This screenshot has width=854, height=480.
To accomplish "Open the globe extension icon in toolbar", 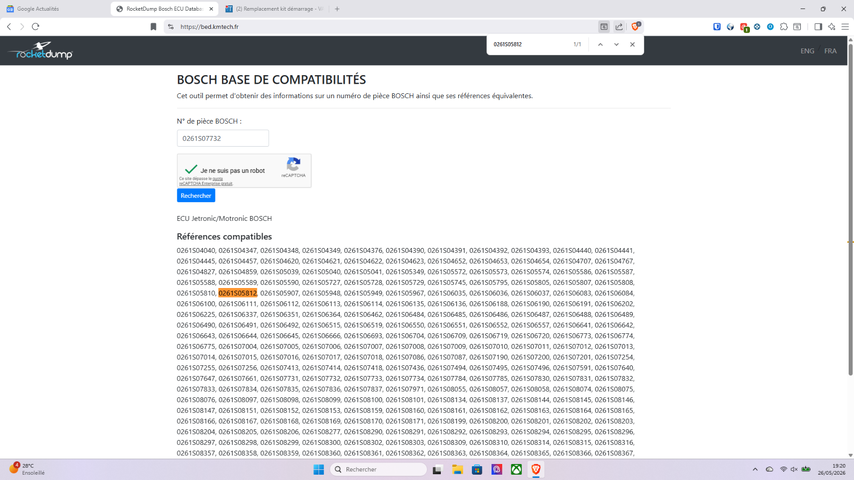I will 730,27.
